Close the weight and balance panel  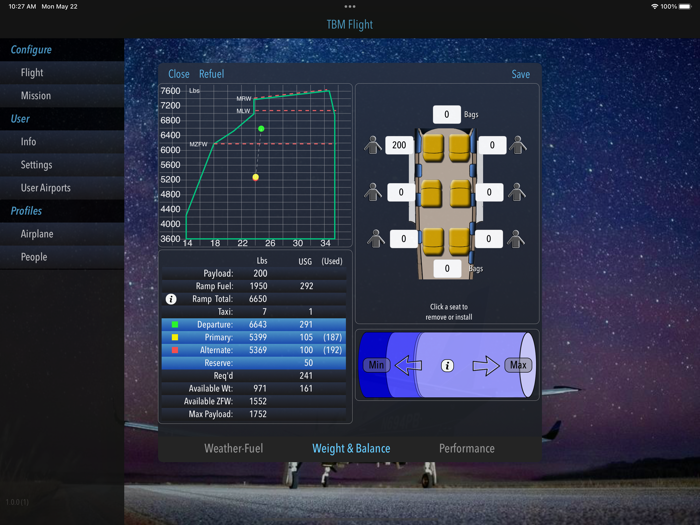pos(179,74)
